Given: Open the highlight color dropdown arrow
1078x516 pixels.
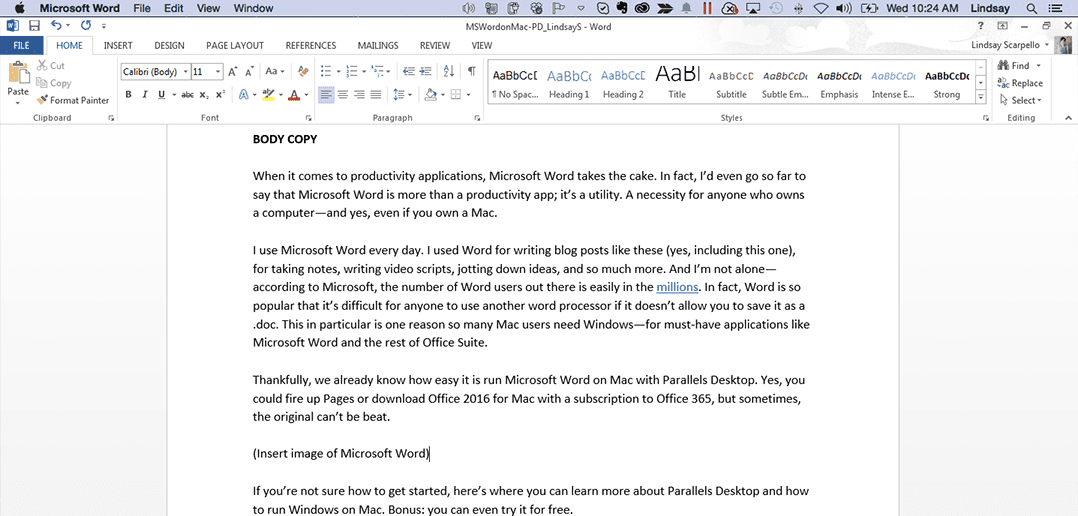Looking at the screenshot, I should (x=281, y=96).
